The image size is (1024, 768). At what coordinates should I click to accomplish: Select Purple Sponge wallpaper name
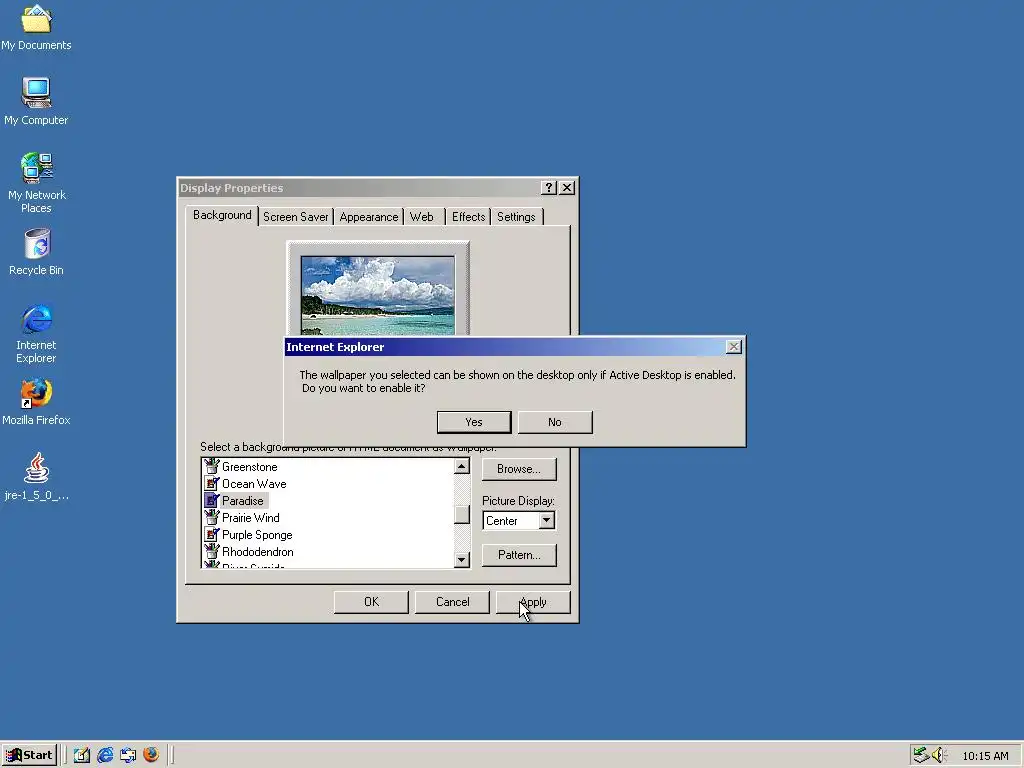pyautogui.click(x=257, y=535)
